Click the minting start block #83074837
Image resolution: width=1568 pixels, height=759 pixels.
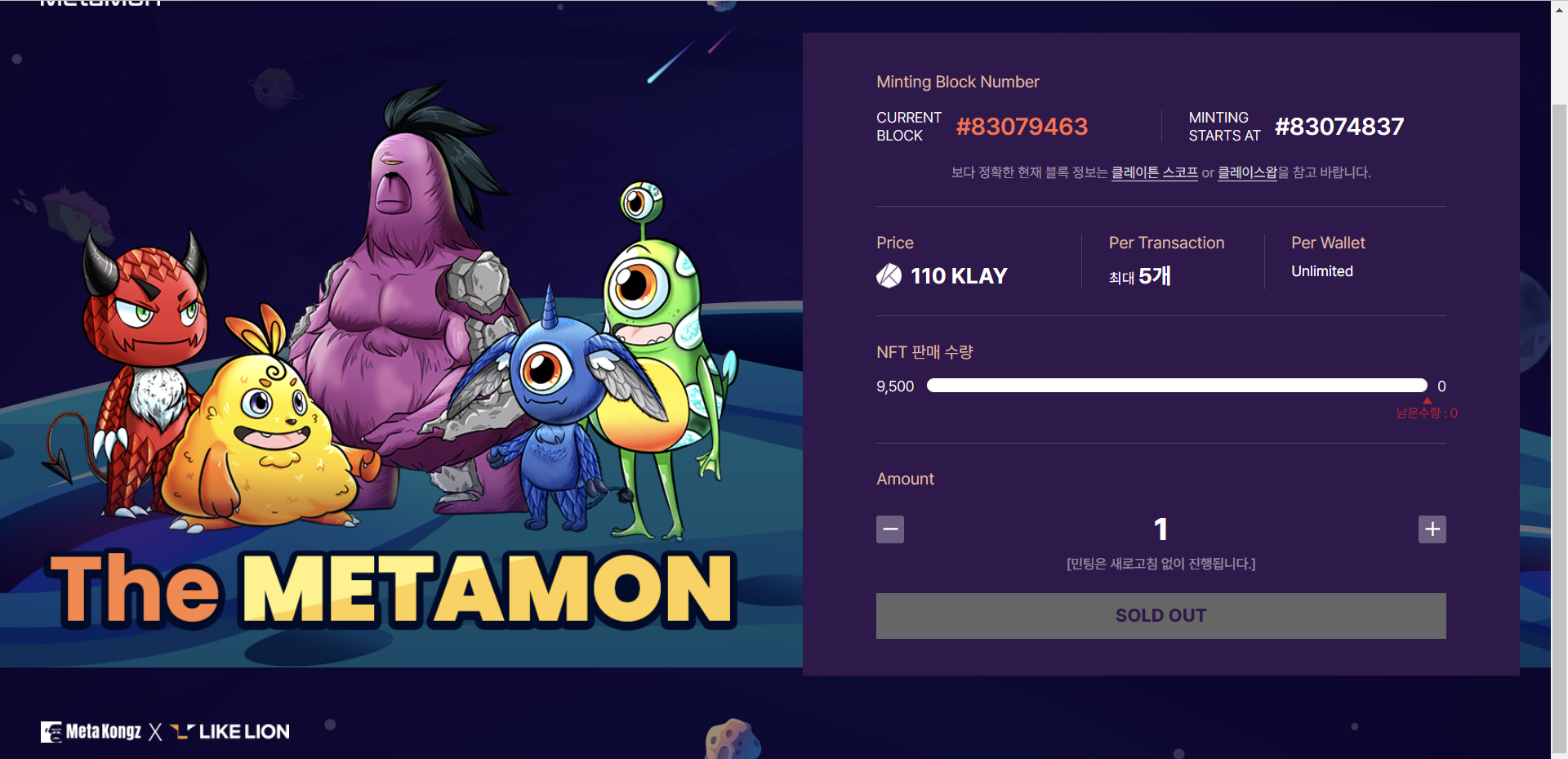coord(1339,127)
